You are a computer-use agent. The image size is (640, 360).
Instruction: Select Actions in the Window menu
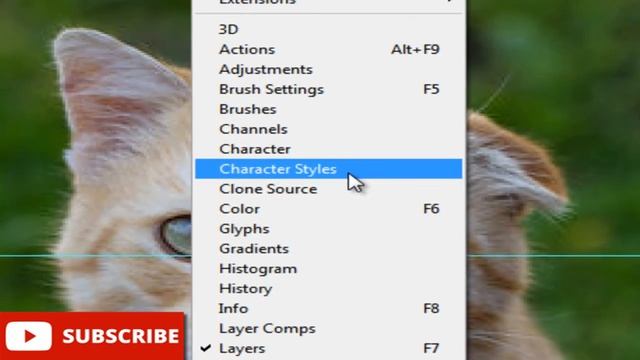pyautogui.click(x=329, y=49)
